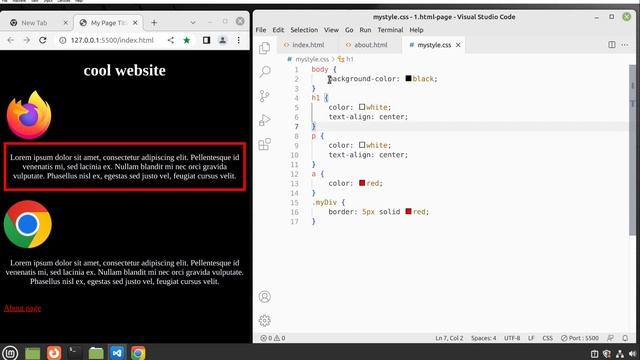Click the LF end-of-line status entry
Screen dimensions: 640x360
pyautogui.click(x=531, y=338)
